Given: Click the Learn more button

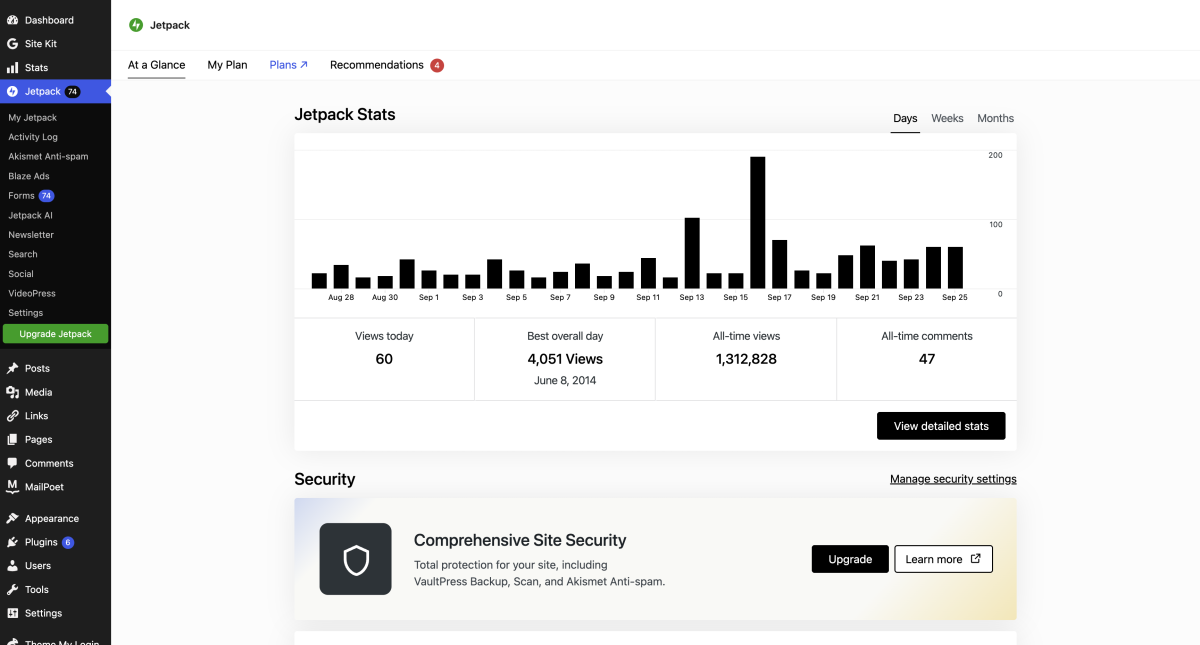Looking at the screenshot, I should (943, 559).
